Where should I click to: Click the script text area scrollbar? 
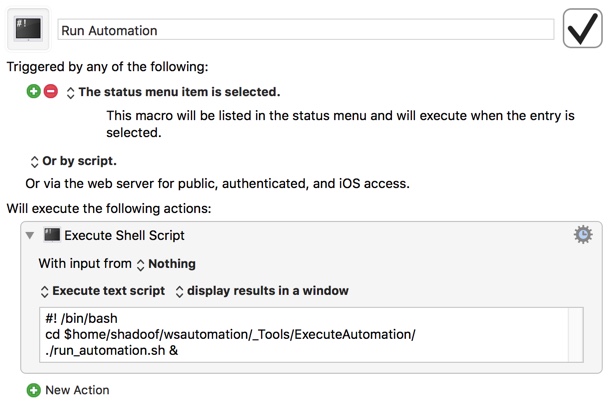(576, 335)
